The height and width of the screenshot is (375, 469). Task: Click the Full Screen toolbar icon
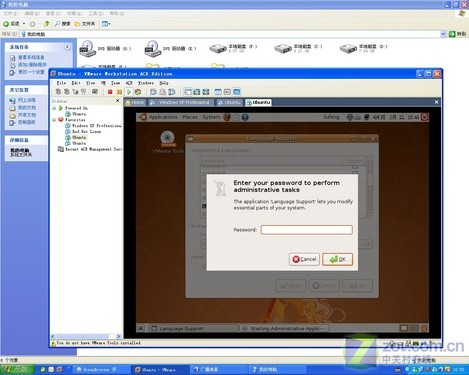click(x=206, y=92)
